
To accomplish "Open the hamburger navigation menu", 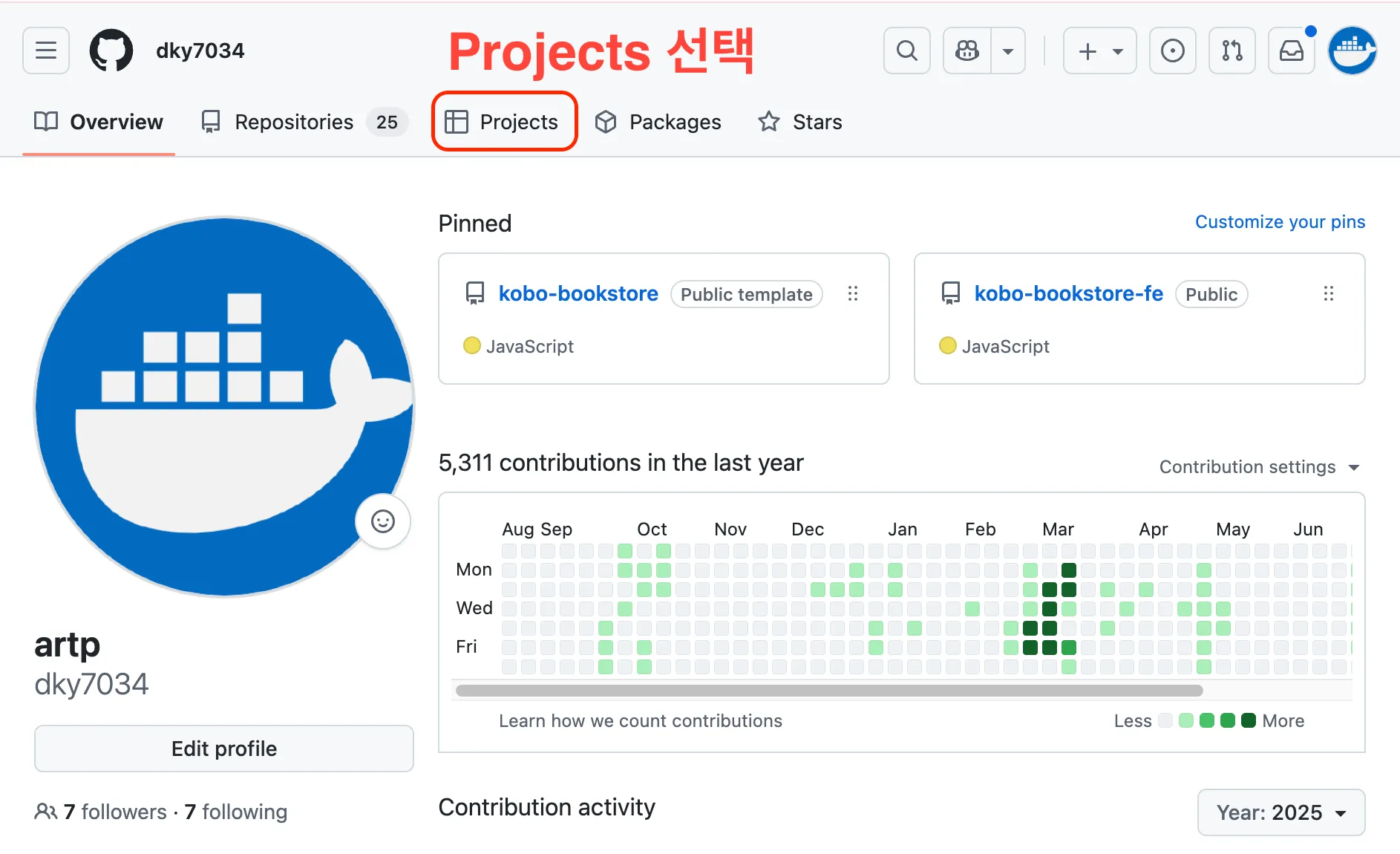I will [x=46, y=50].
